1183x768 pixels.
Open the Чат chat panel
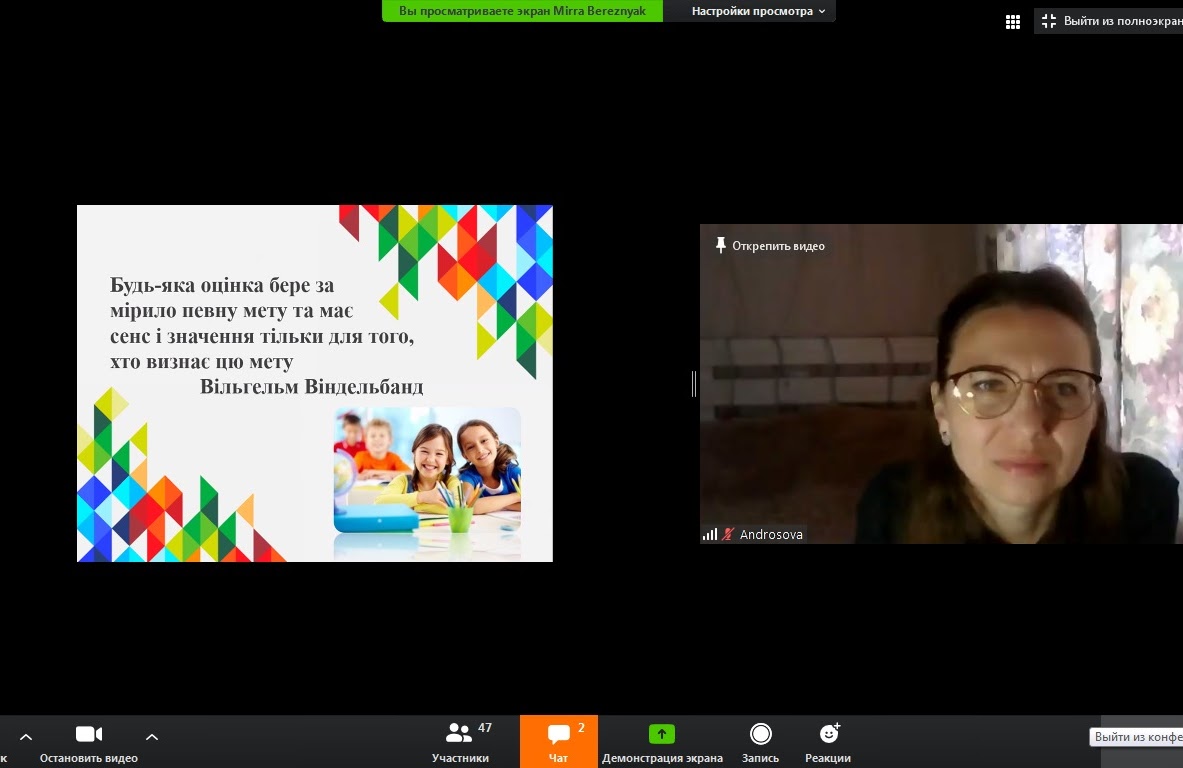(558, 741)
